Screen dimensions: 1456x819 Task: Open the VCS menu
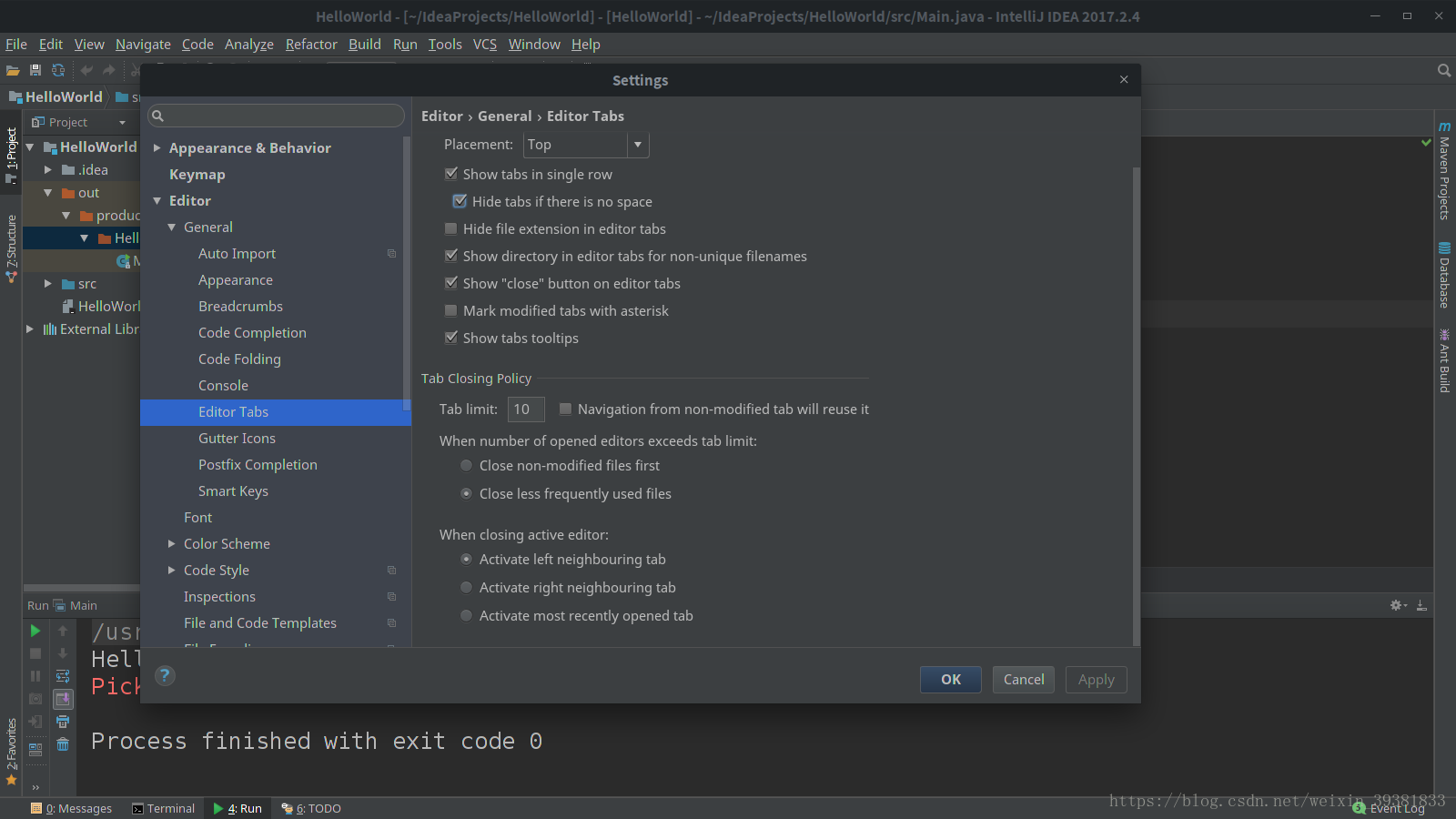485,44
